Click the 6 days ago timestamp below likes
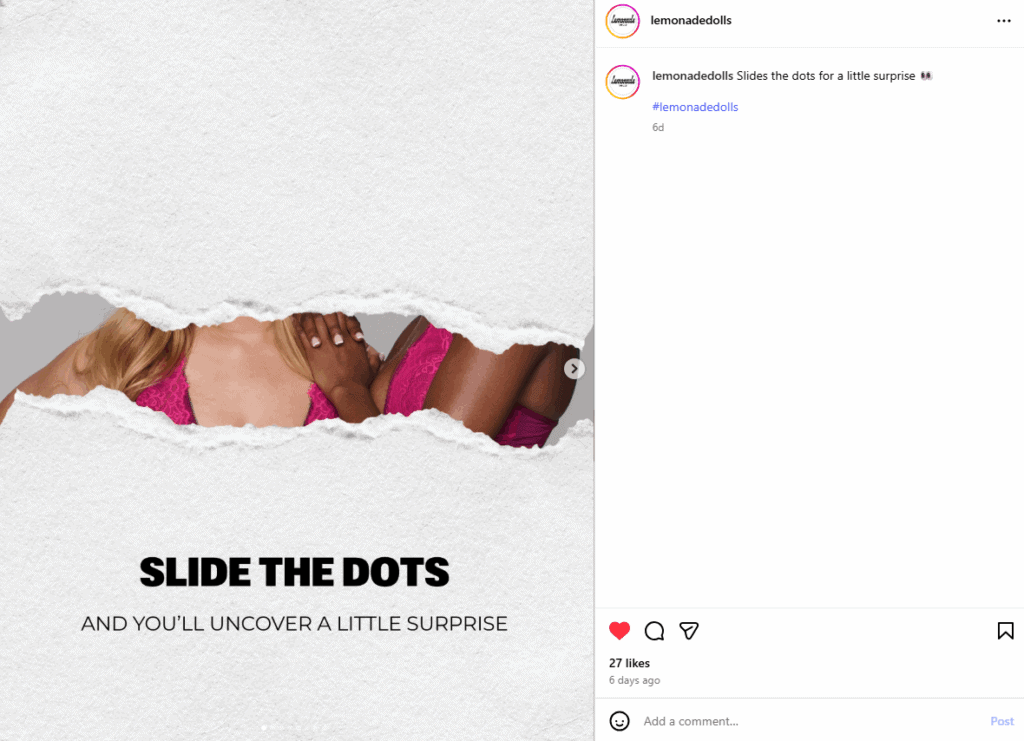Screen dimensions: 1024x741 634,680
